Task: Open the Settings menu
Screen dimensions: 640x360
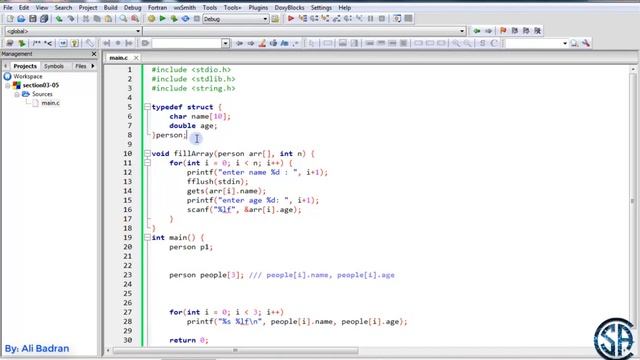Action: (x=321, y=7)
